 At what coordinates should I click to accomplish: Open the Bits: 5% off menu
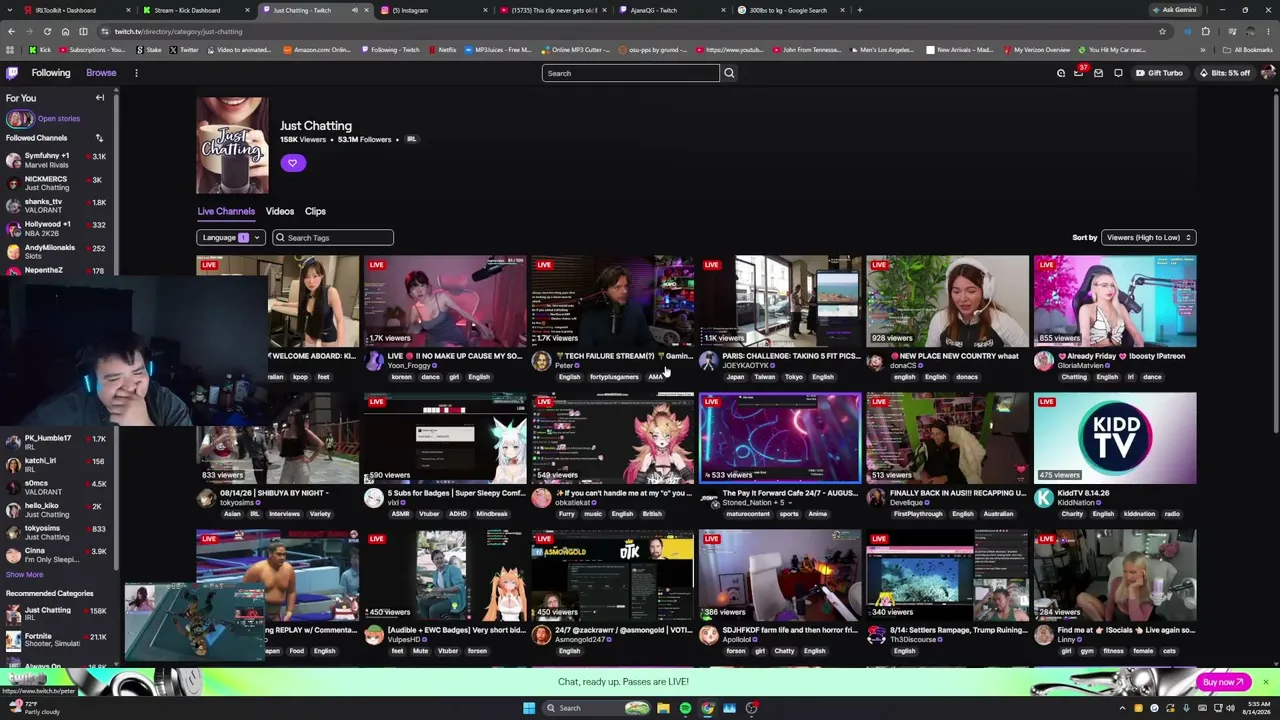[x=1224, y=73]
